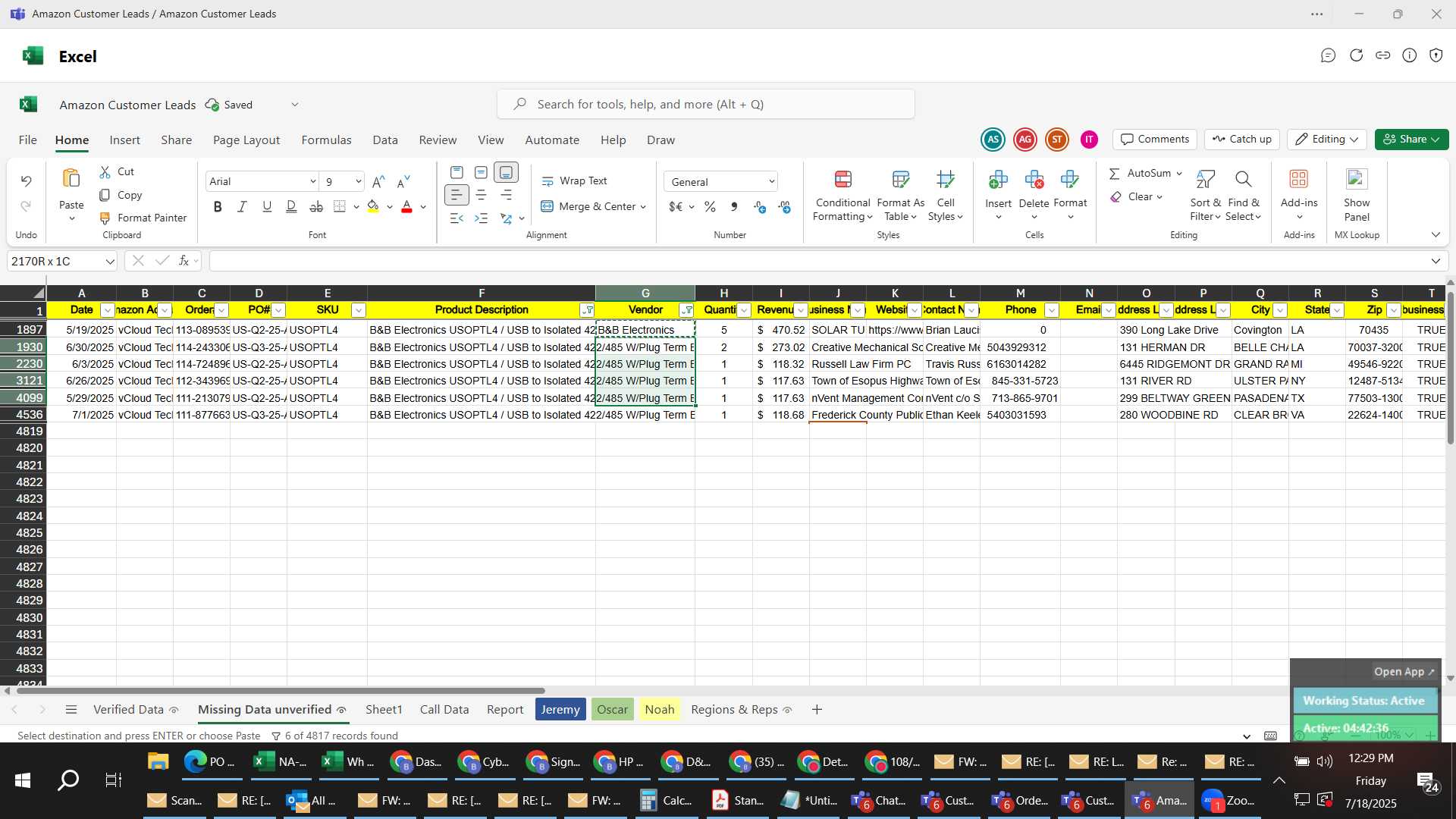
Task: Toggle Underline formatting
Action: [x=267, y=206]
